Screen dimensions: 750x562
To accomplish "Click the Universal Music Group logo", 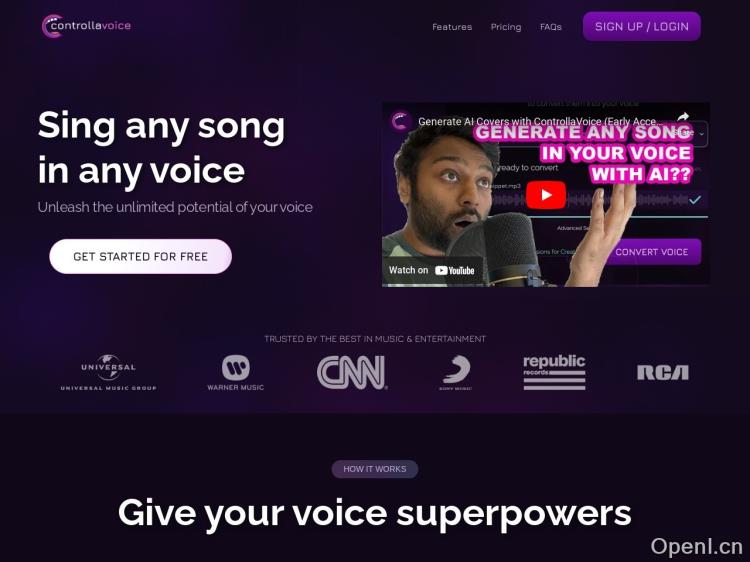I will pos(108,373).
